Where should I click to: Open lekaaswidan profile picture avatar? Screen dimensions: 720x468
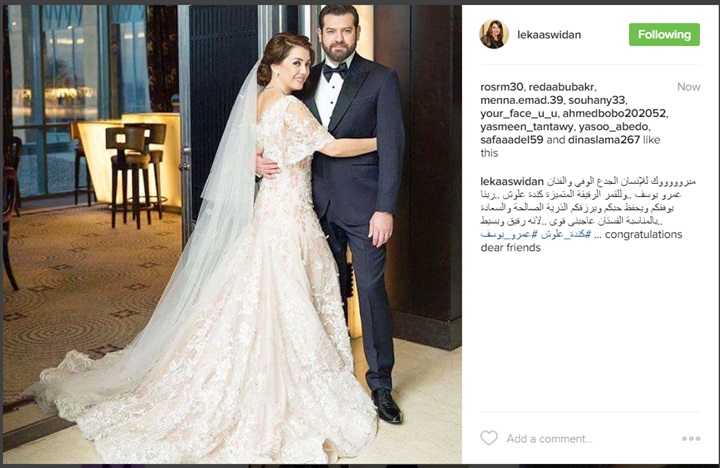tap(494, 34)
